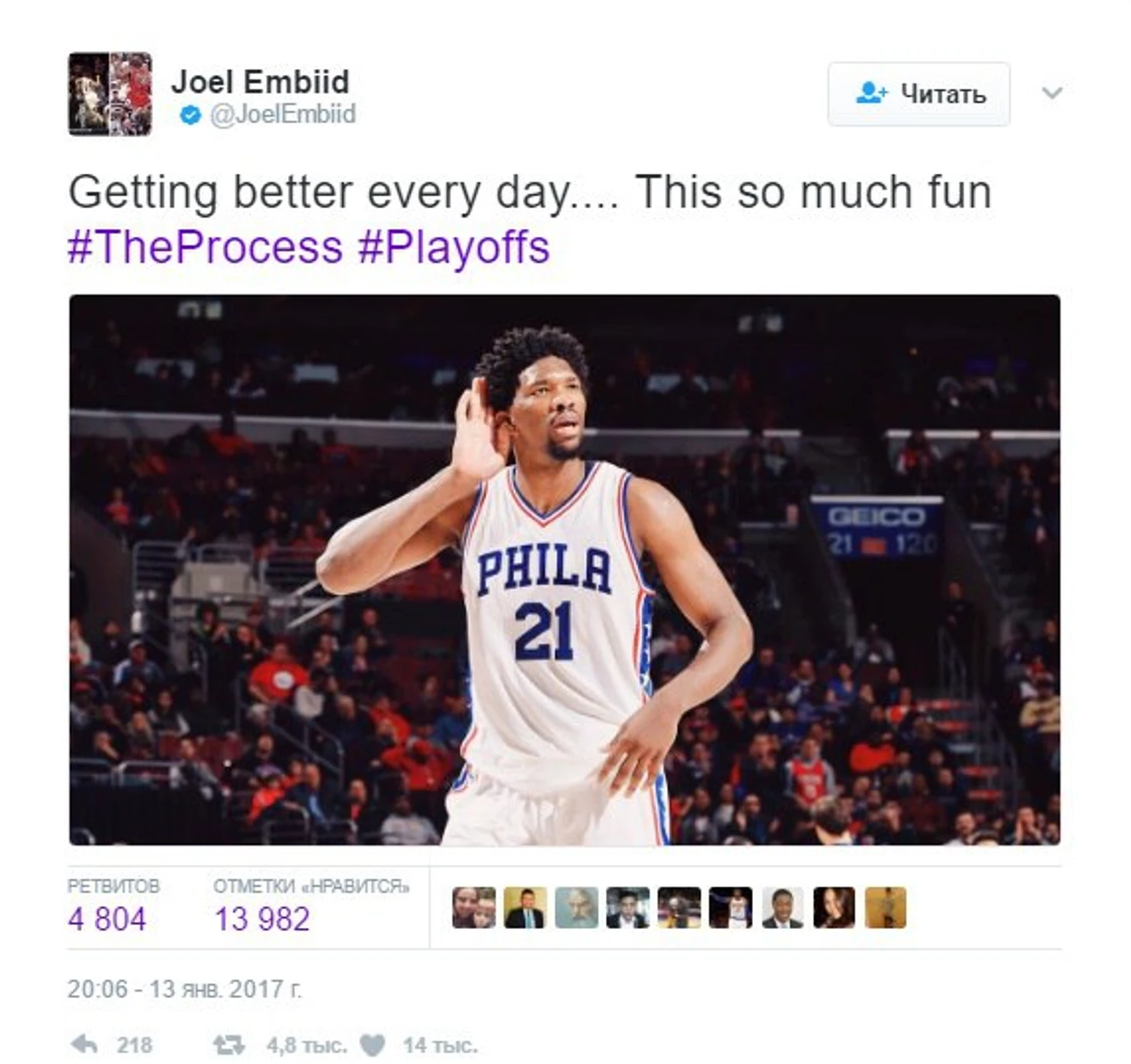Expand the tweet options chevron
The width and height of the screenshot is (1131, 1064).
click(x=1051, y=93)
